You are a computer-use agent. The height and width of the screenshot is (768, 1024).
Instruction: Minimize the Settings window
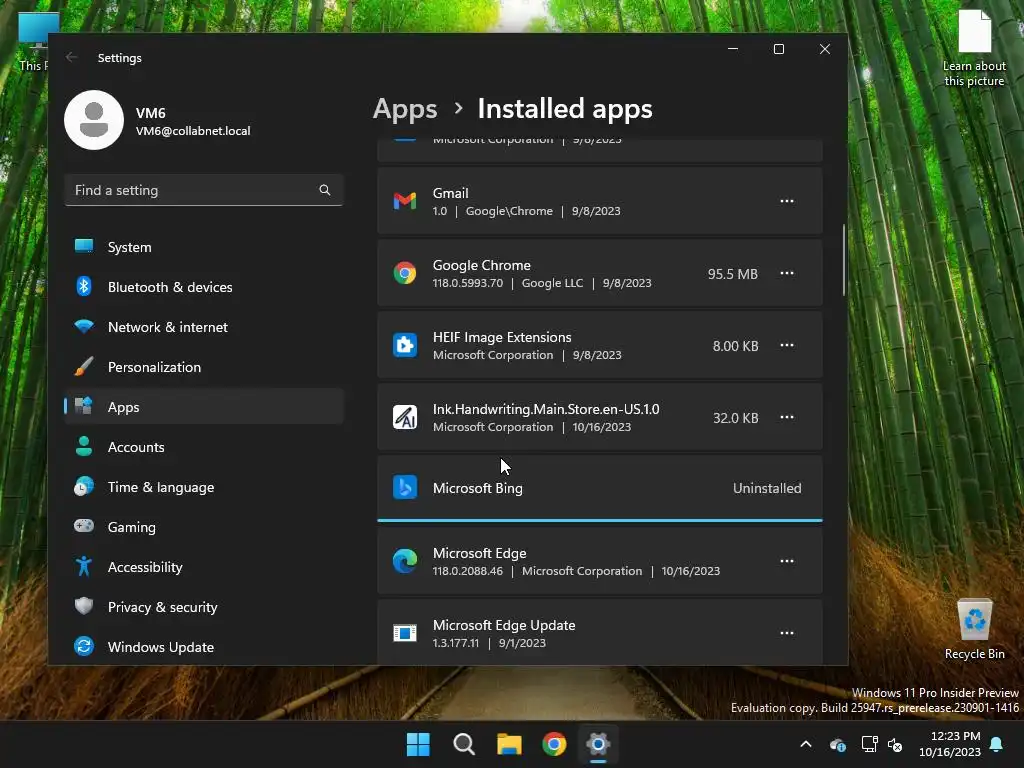(733, 49)
